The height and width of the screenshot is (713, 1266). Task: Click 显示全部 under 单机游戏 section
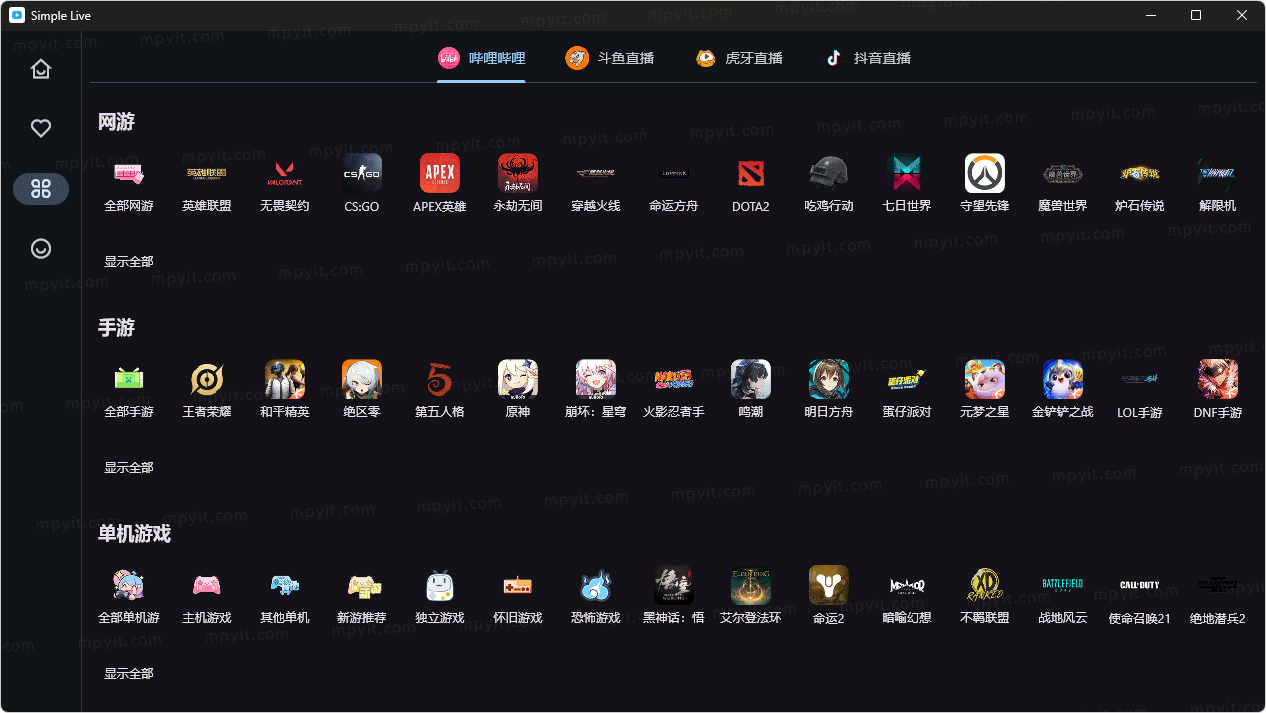pyautogui.click(x=129, y=673)
